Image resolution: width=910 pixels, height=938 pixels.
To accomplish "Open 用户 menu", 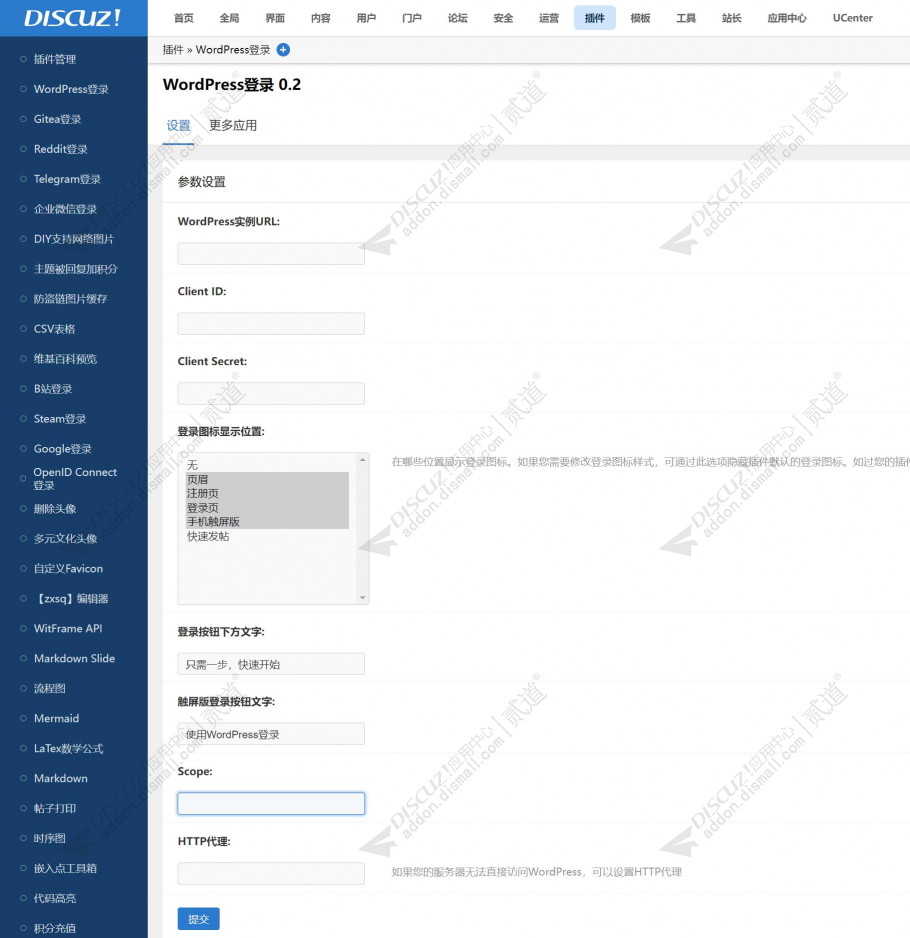I will click(366, 18).
